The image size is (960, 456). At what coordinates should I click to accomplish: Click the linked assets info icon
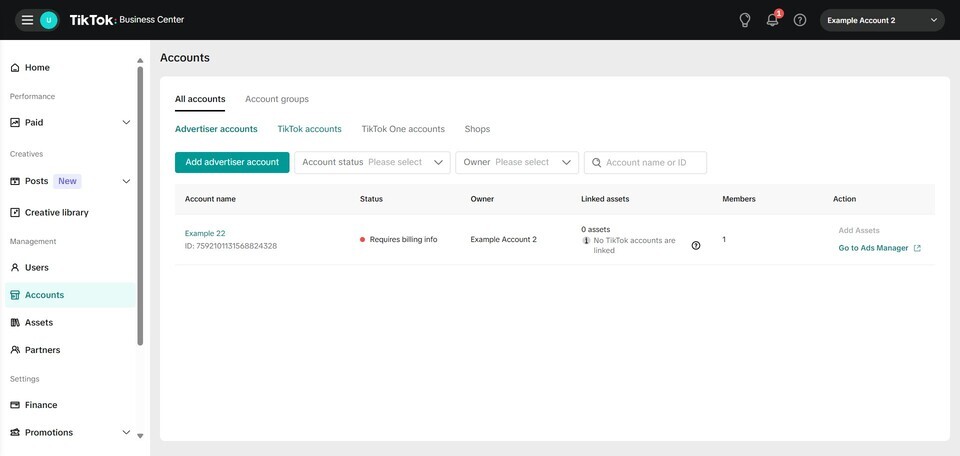696,245
